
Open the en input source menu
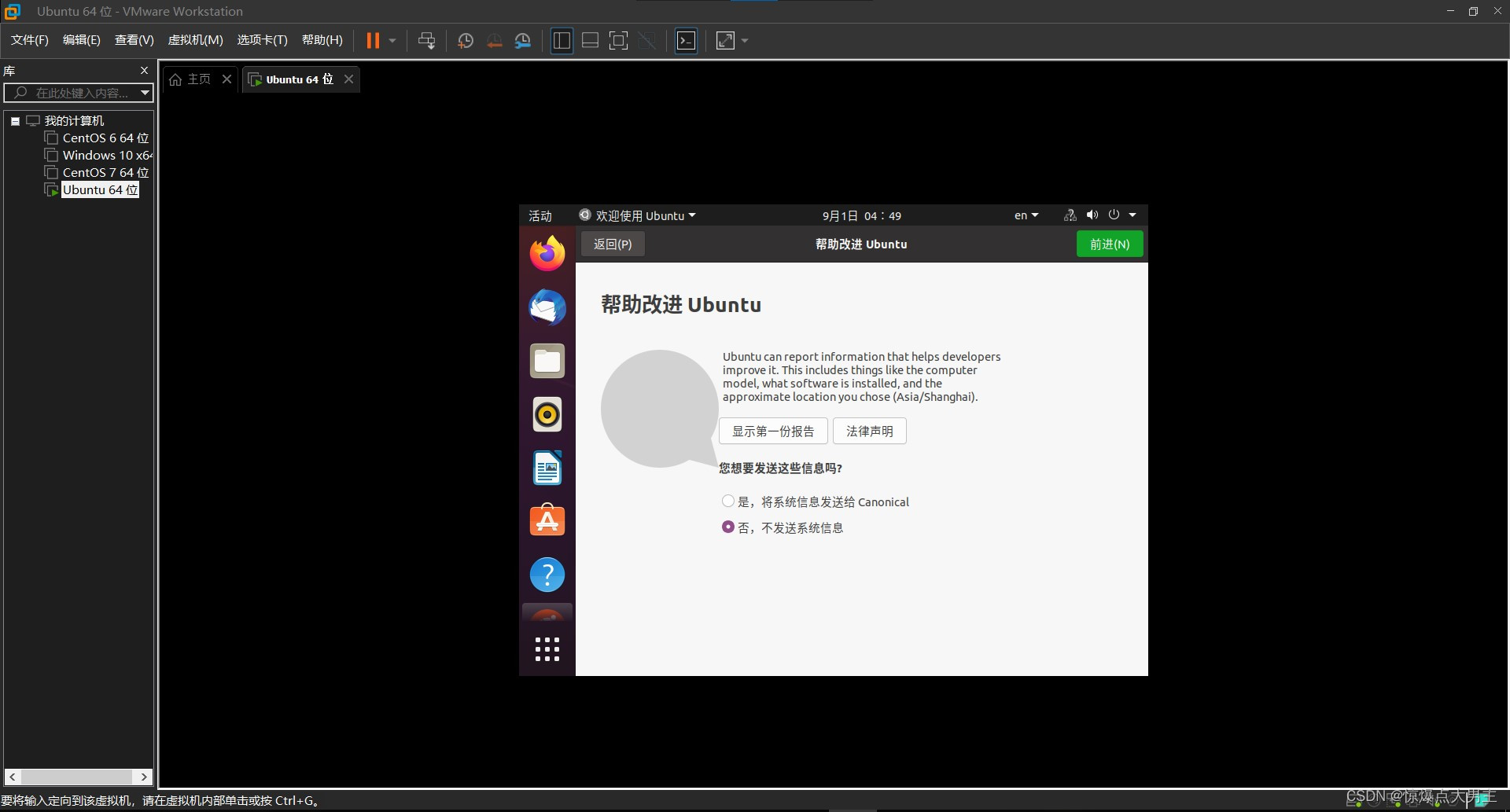1026,215
